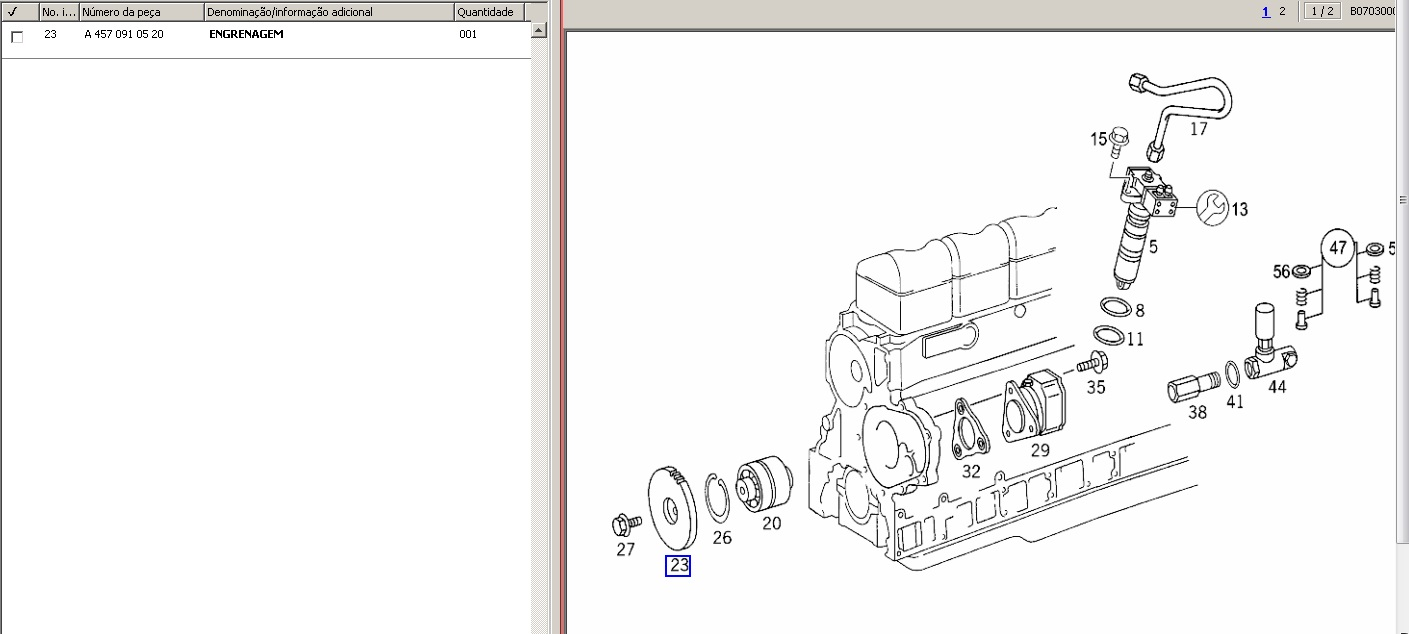Select part number A 457 091 05 20
This screenshot has height=634, width=1409.
(x=124, y=35)
